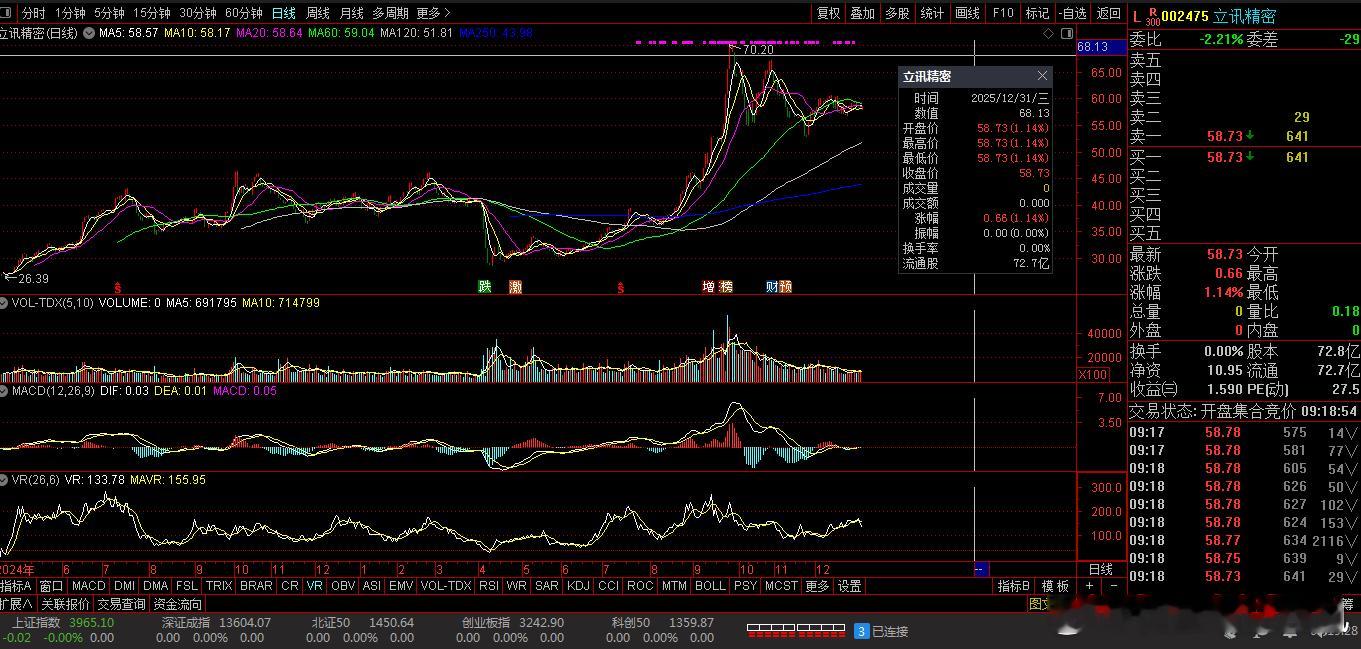Open the 关联报价 tab
The height and width of the screenshot is (649, 1361).
[x=65, y=604]
